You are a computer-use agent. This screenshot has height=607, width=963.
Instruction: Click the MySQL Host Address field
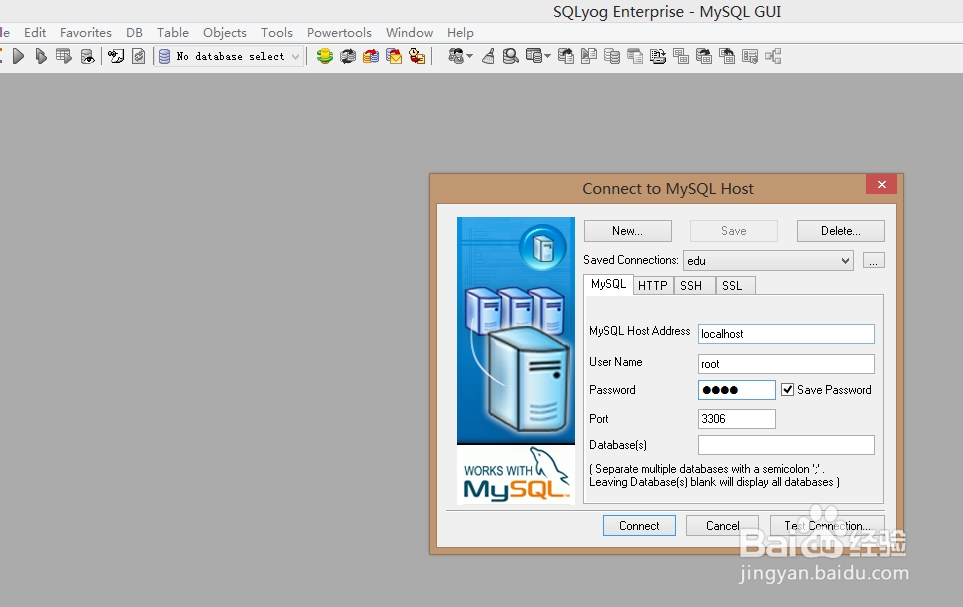786,334
